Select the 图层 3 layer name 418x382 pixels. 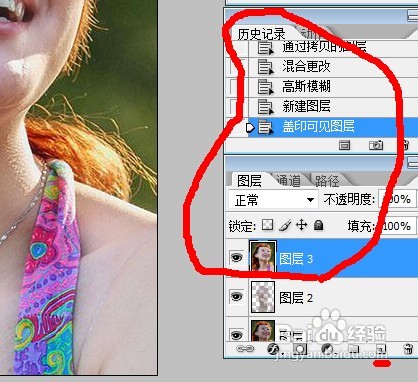pos(296,259)
